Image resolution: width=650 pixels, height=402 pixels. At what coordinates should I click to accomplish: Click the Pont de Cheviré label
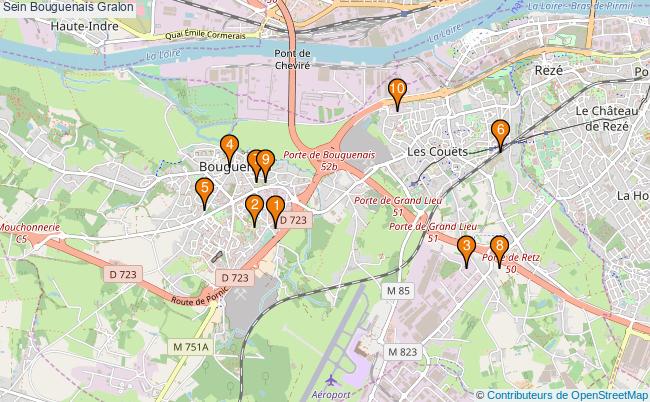click(292, 59)
